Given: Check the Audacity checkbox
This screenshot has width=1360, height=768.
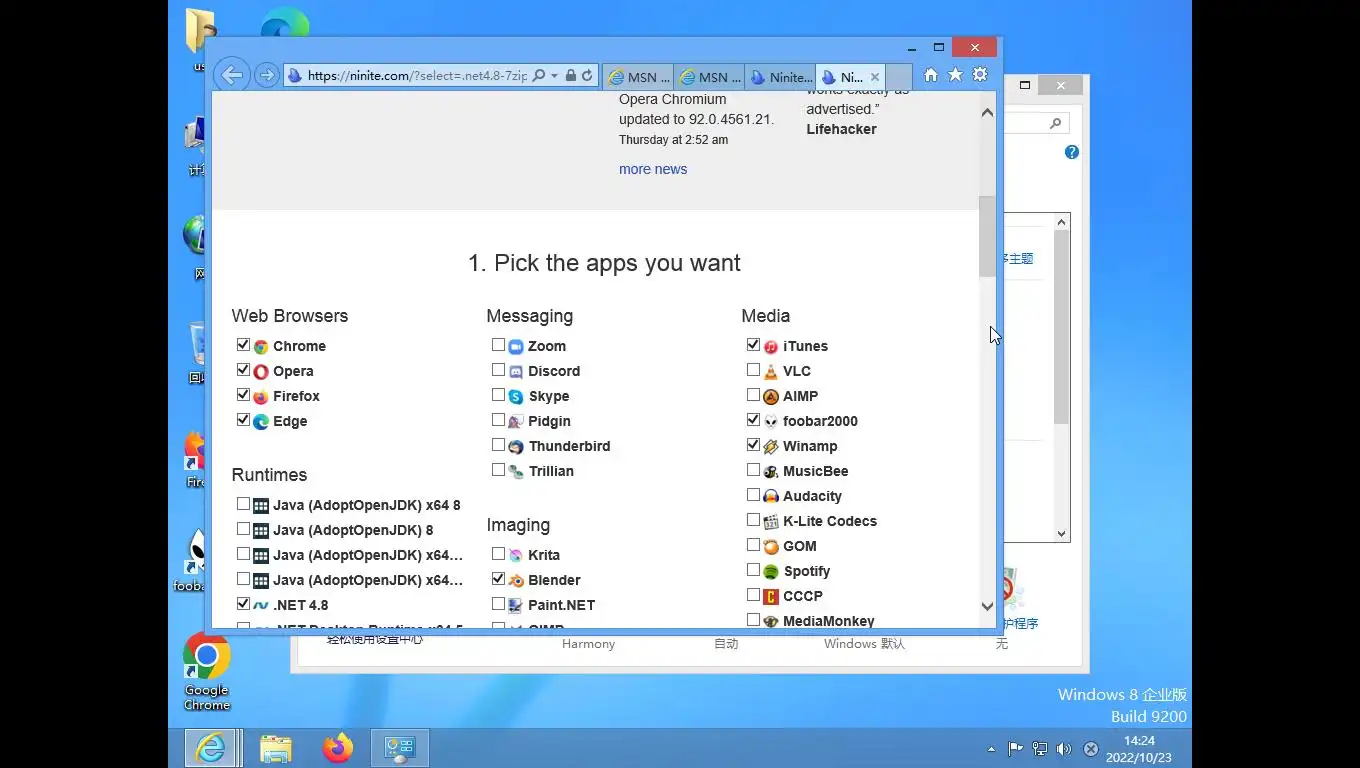Looking at the screenshot, I should click(x=753, y=494).
